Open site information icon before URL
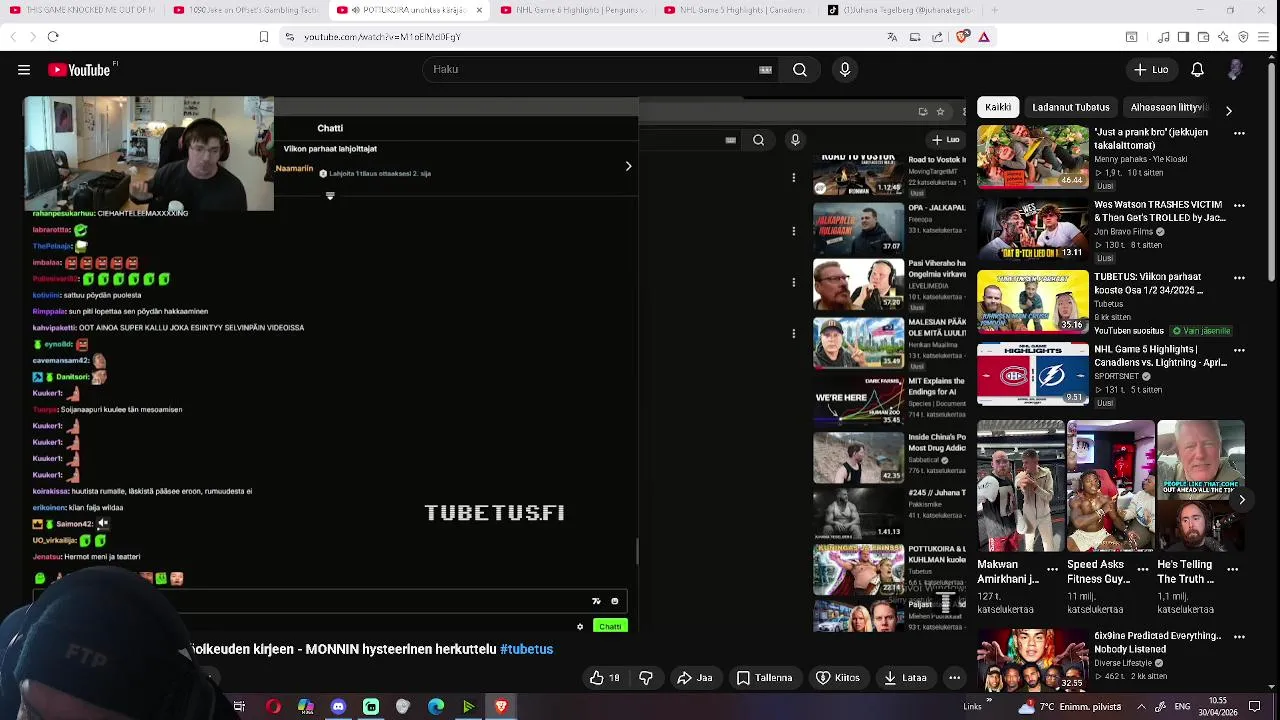This screenshot has width=1280, height=720. click(289, 37)
